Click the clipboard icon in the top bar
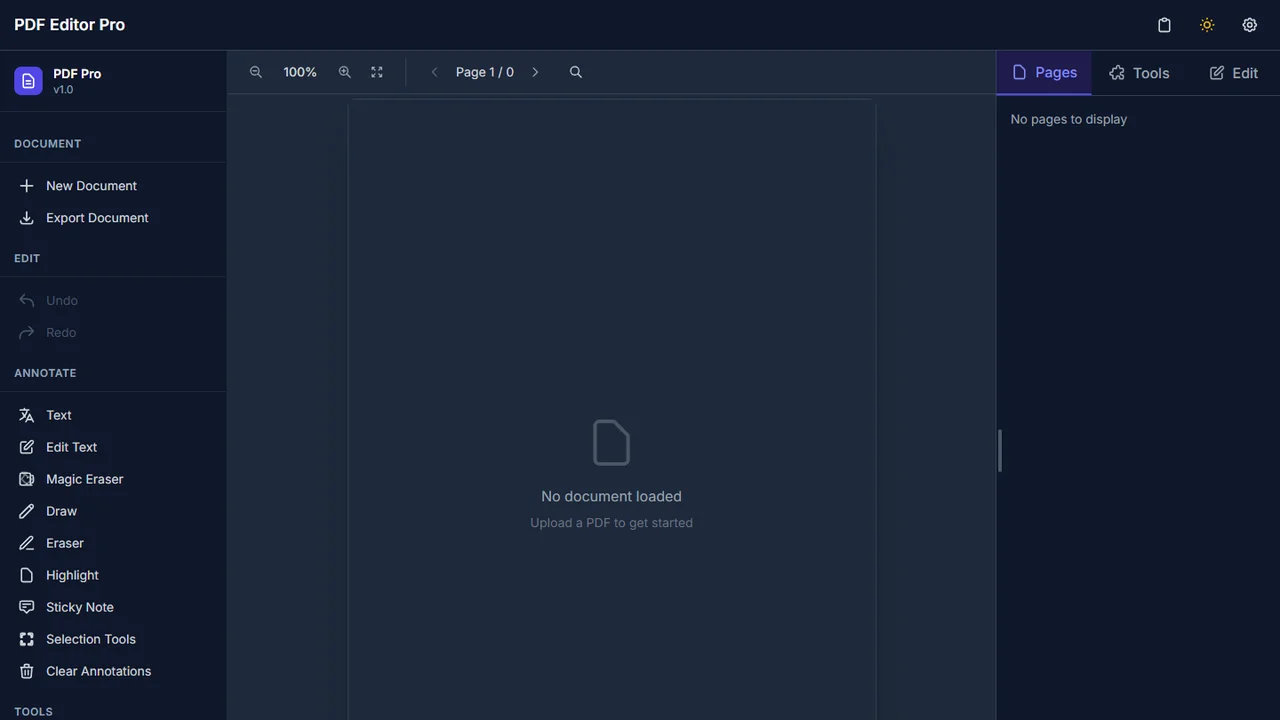The width and height of the screenshot is (1280, 720). [1164, 25]
